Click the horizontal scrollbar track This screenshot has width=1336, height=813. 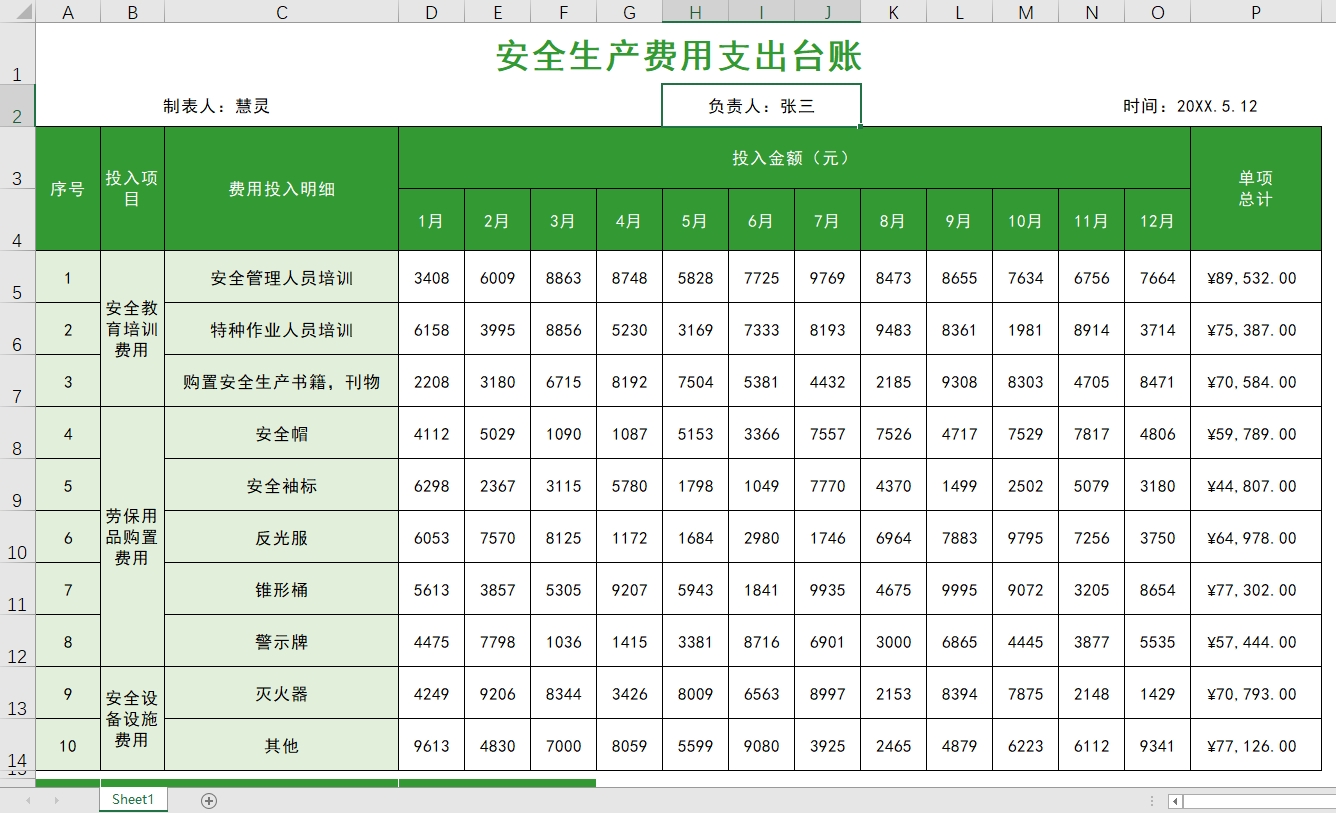coord(1260,801)
